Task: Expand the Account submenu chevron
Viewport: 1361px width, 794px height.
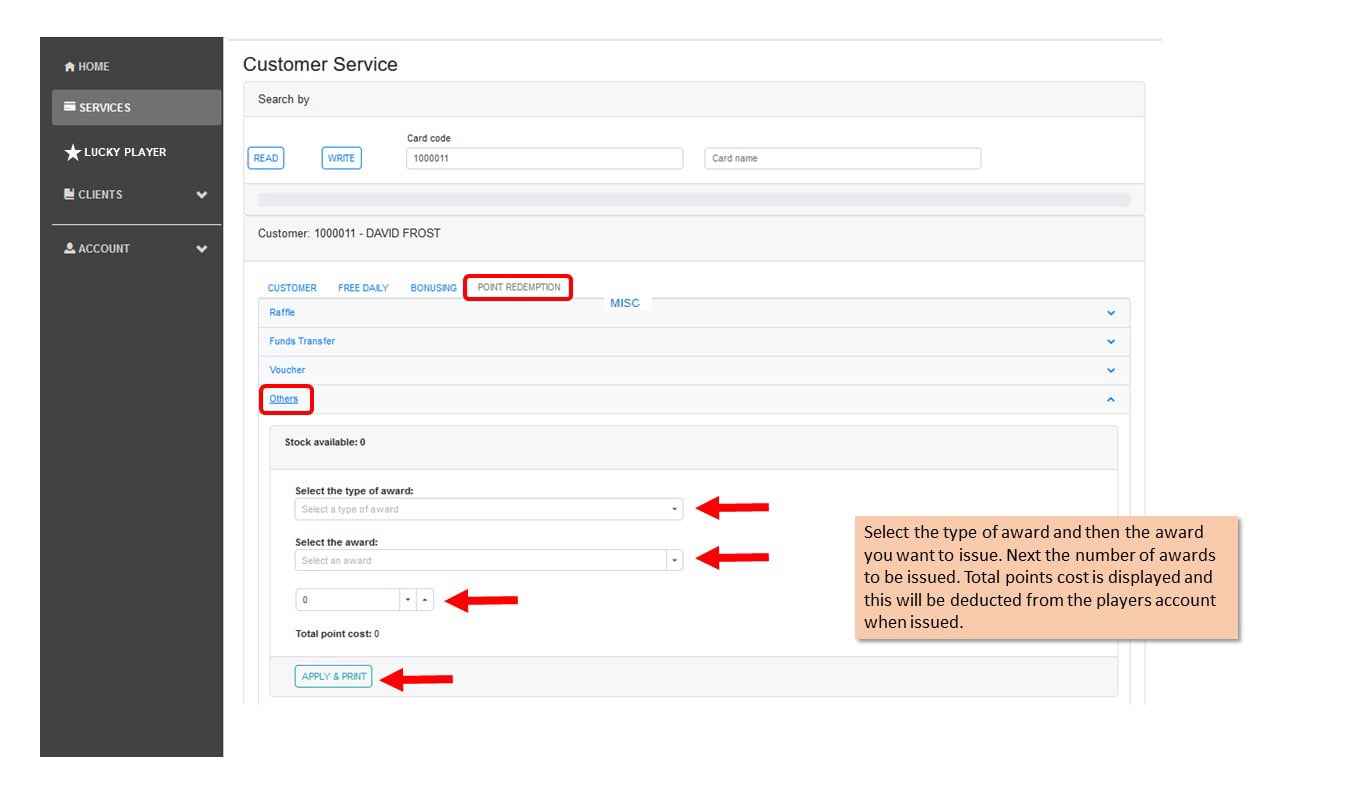Action: [202, 249]
